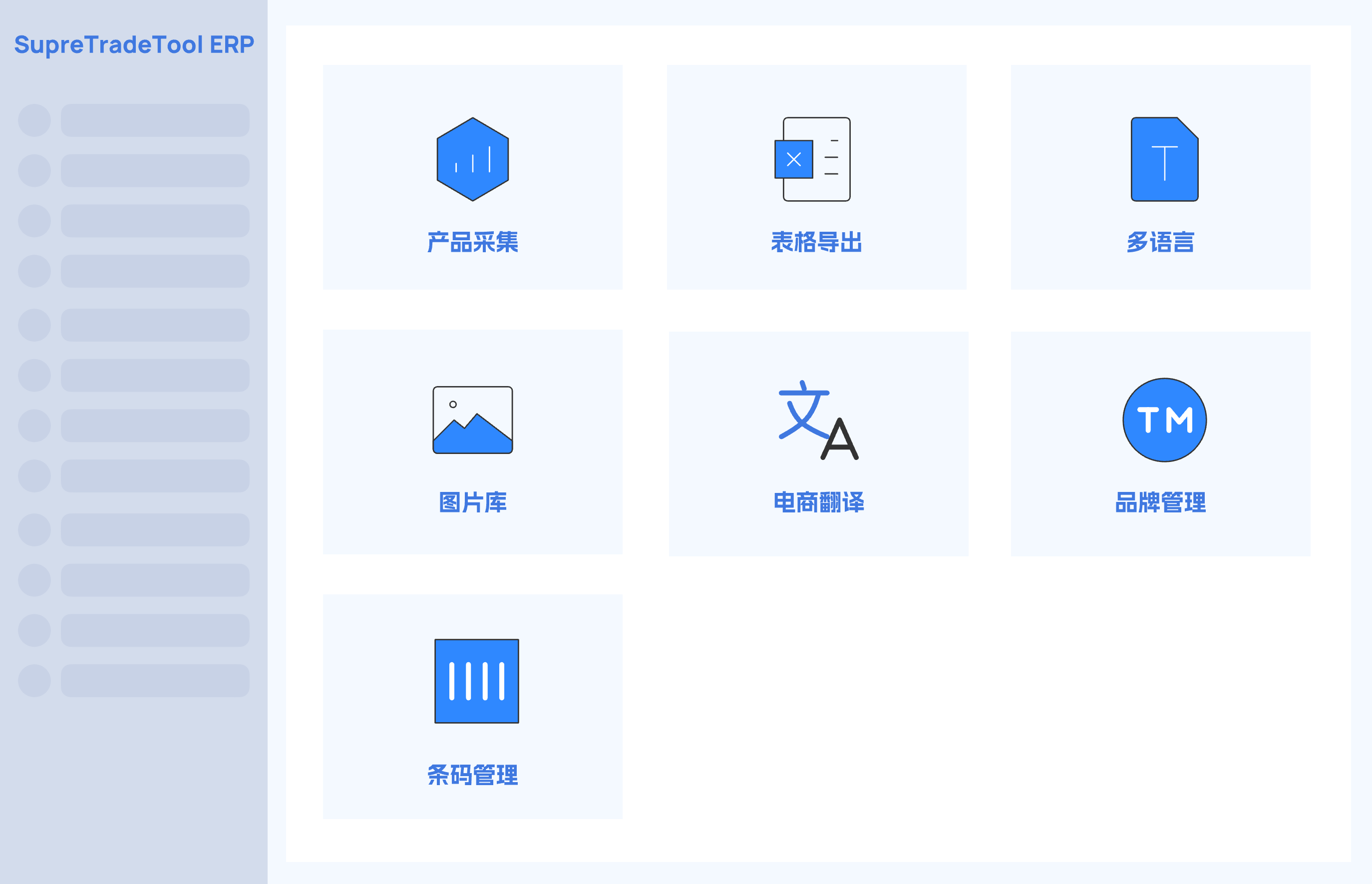Select the first sidebar placeholder menu bar
The width and height of the screenshot is (1372, 884).
click(x=155, y=120)
